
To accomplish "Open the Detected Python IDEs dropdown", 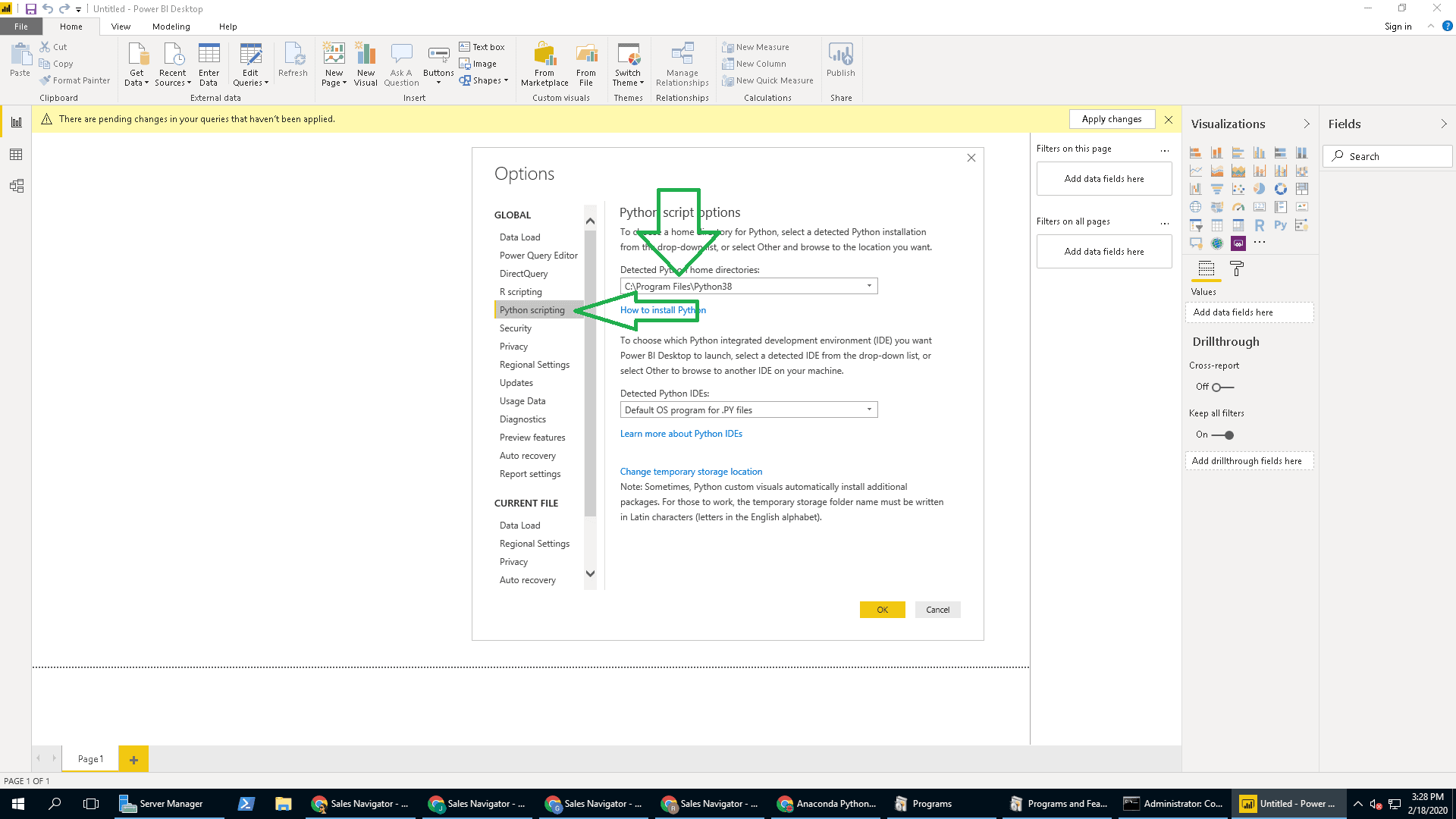I will click(x=869, y=409).
